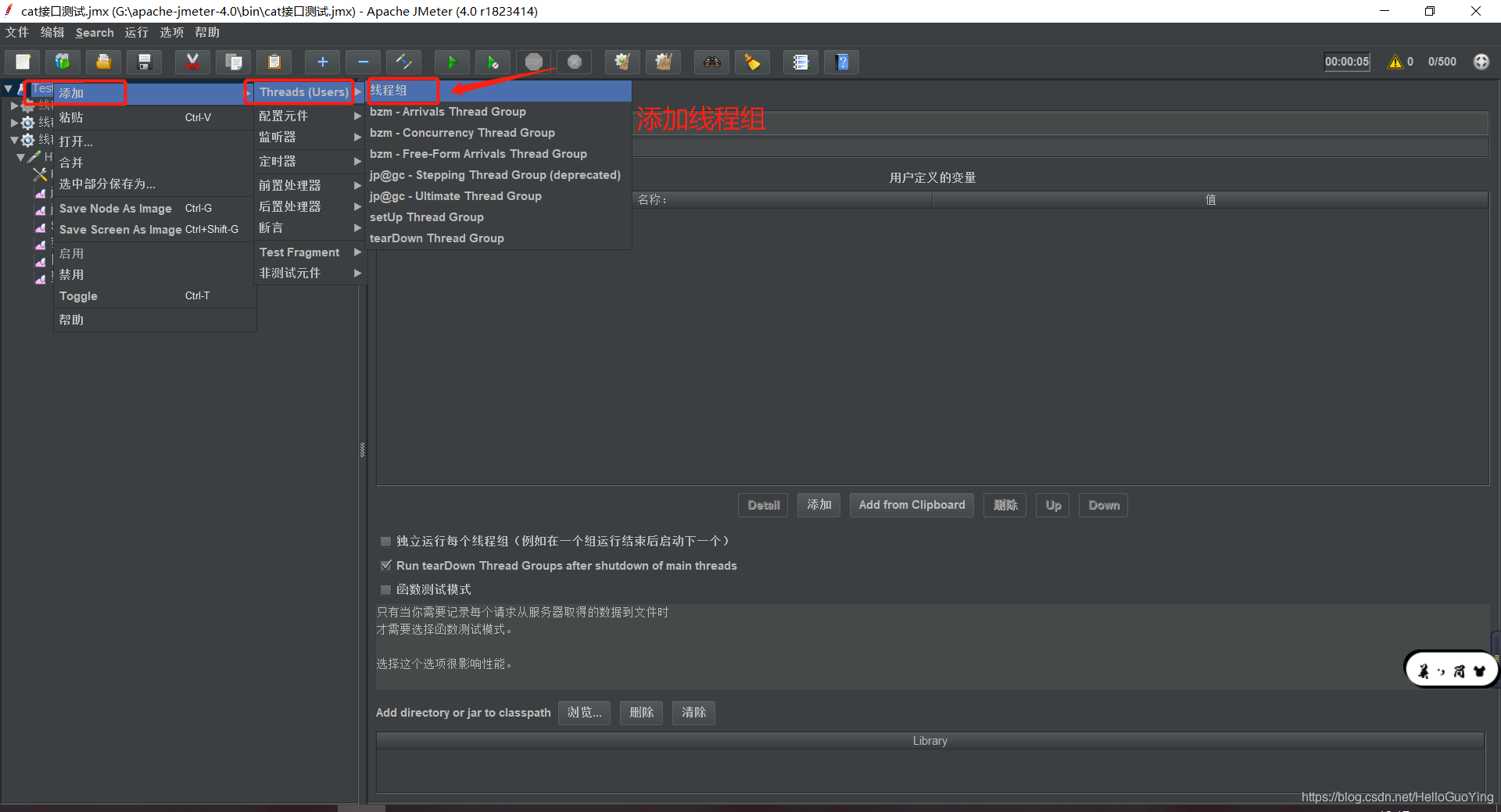This screenshot has height=812, width=1501.
Task: Select Save Node As Image
Action: [155, 209]
